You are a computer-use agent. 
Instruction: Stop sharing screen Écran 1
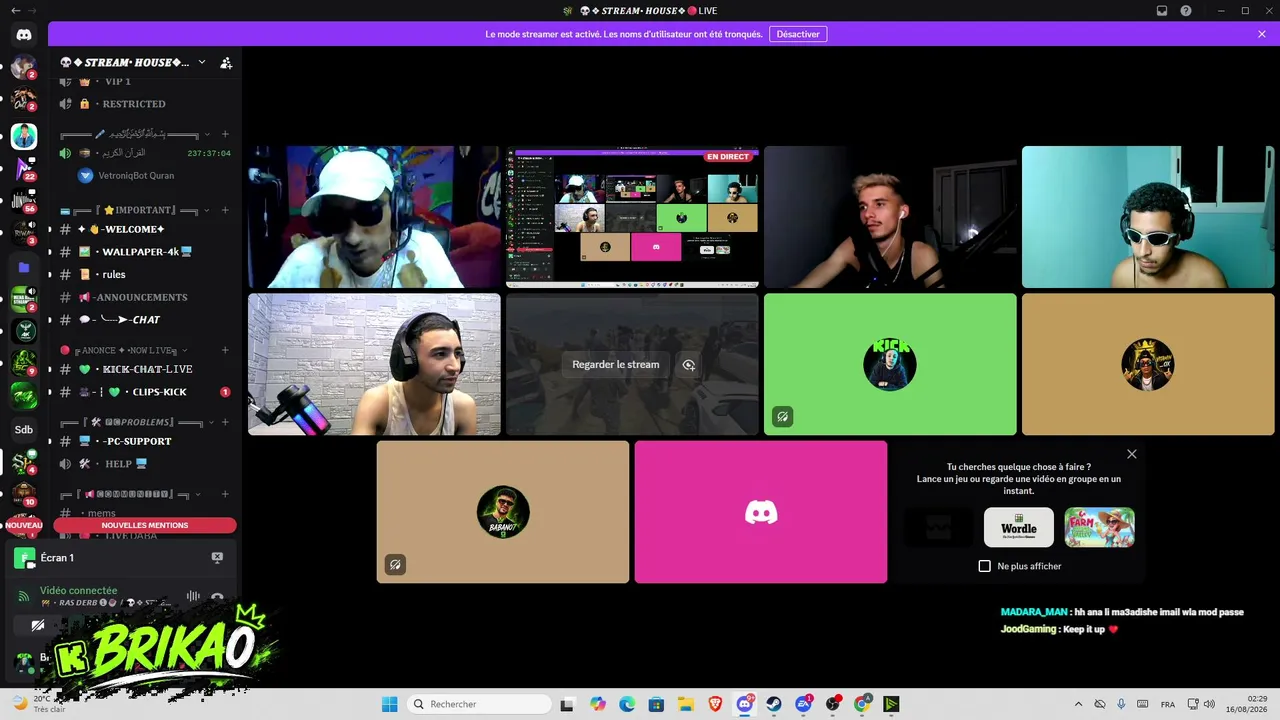[217, 558]
